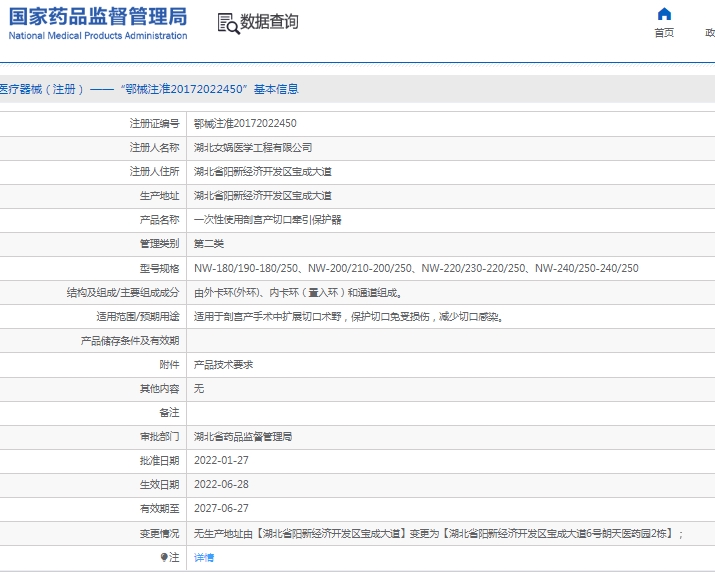Click management class value 第二类

[209, 243]
